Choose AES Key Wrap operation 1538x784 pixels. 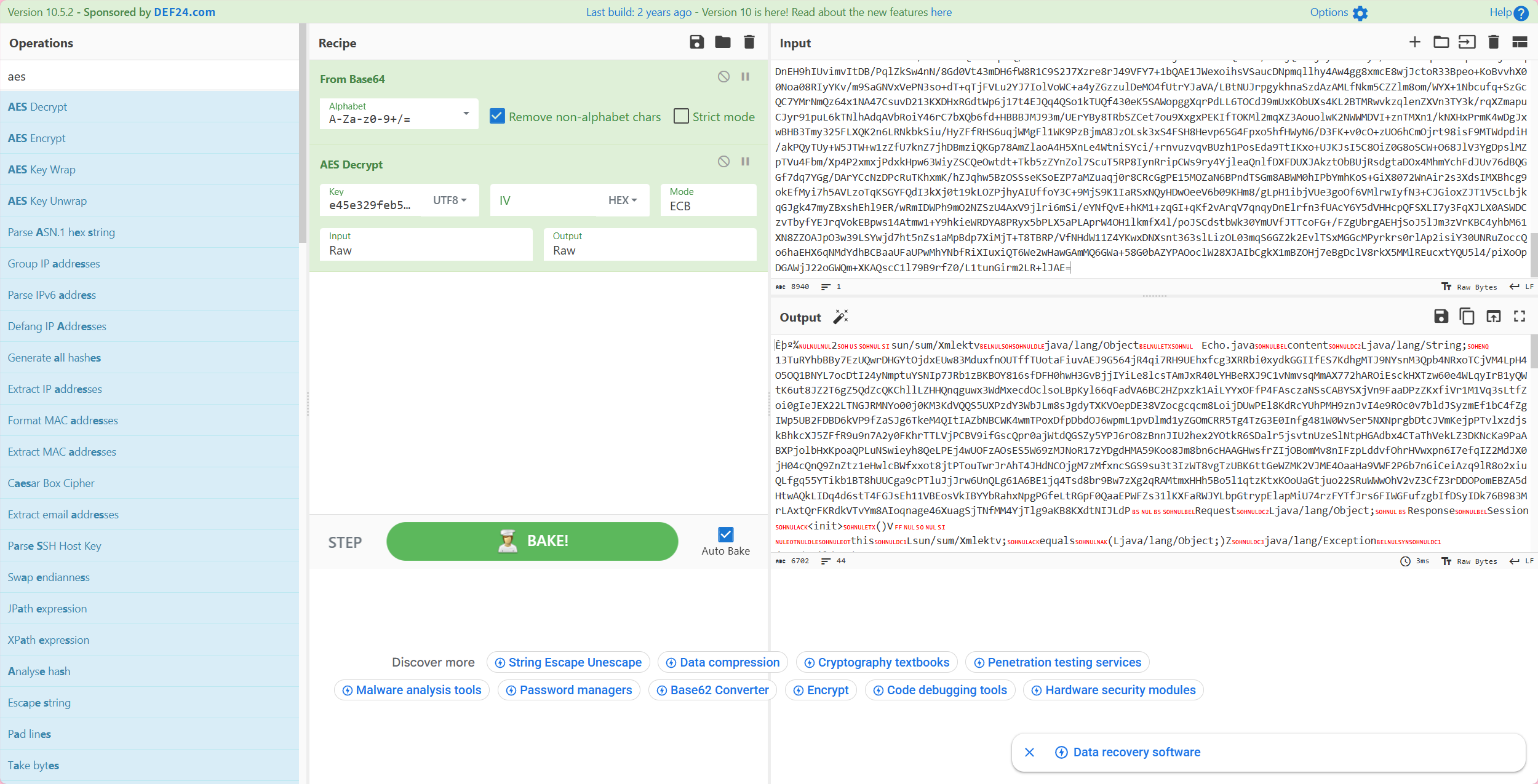42,170
